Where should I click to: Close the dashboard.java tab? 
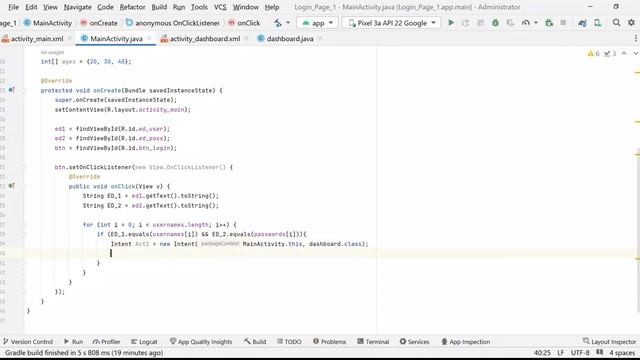tap(320, 38)
